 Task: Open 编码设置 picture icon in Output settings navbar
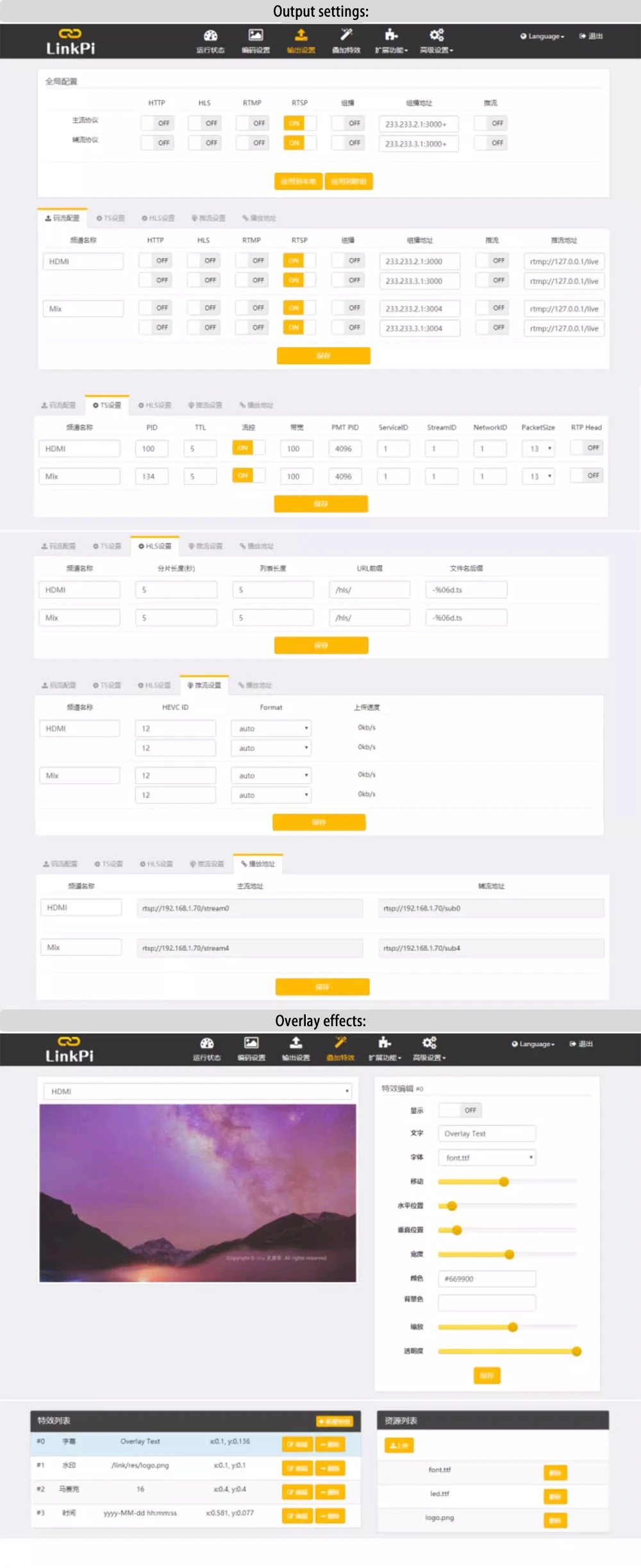coord(256,35)
